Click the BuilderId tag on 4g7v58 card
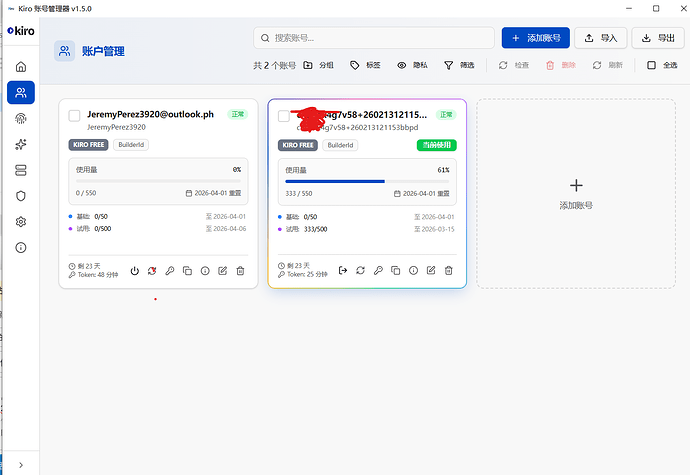690x475 pixels. coord(340,145)
